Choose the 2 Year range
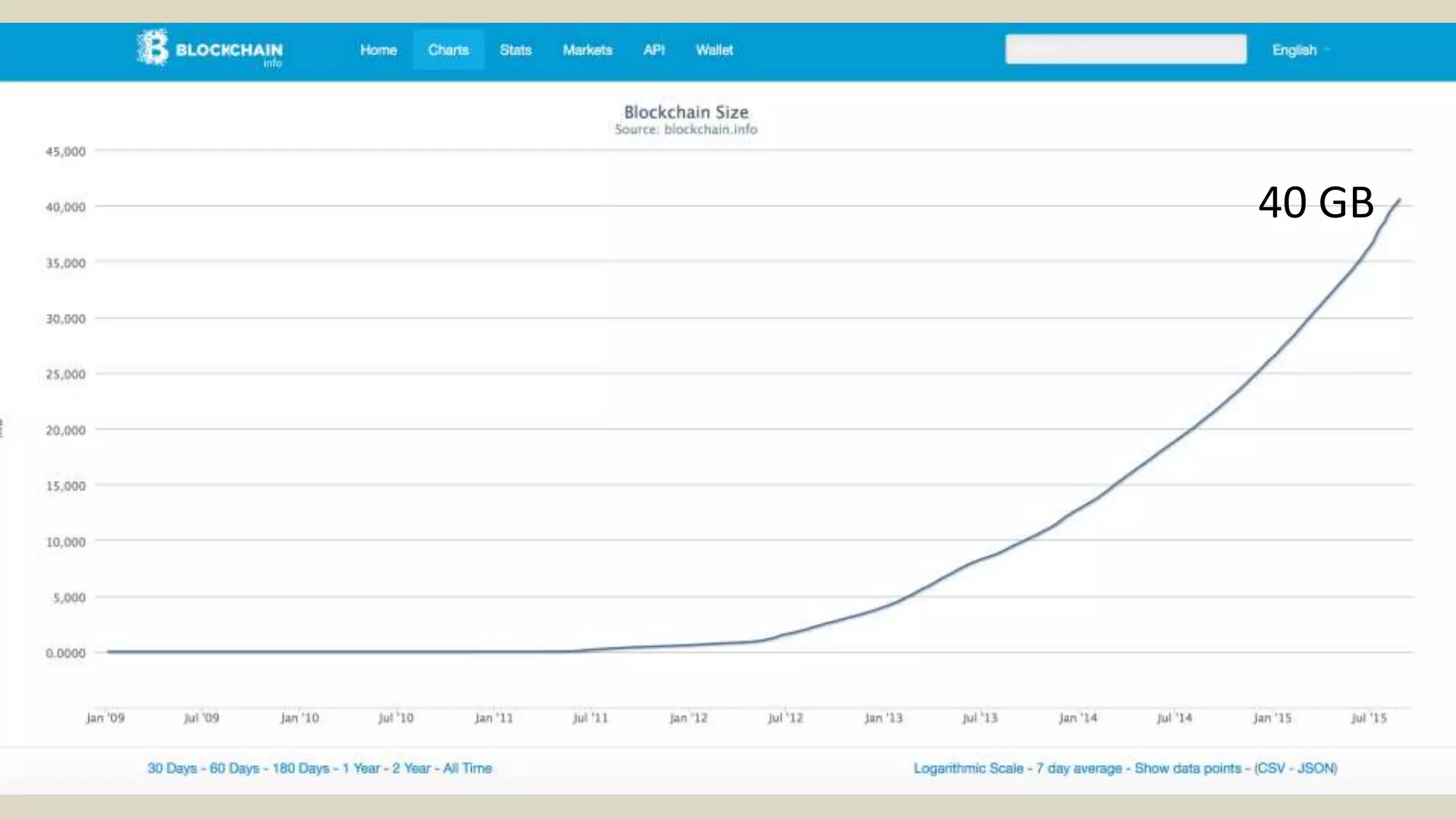The height and width of the screenshot is (819, 1456). coord(412,769)
